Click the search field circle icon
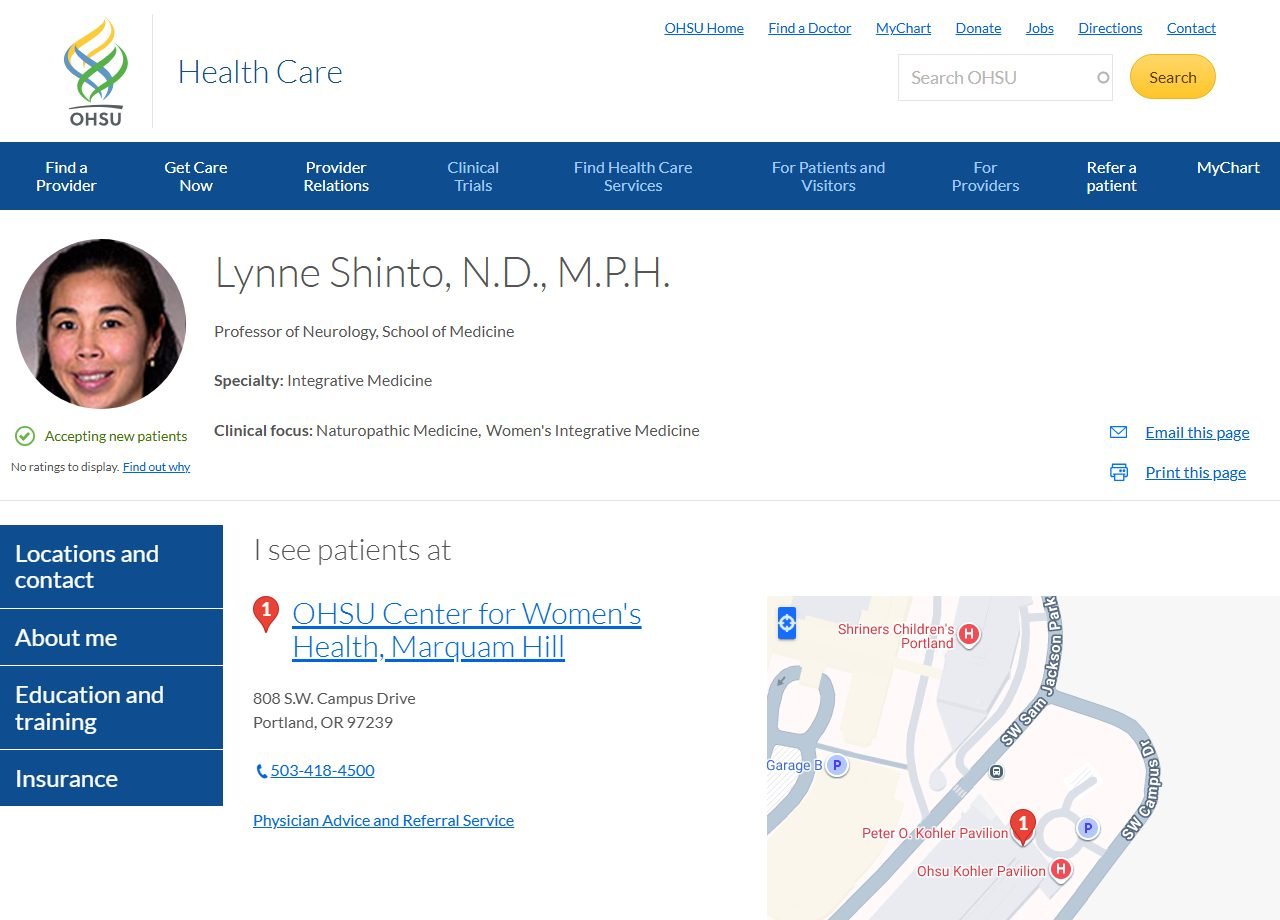 tap(1103, 78)
